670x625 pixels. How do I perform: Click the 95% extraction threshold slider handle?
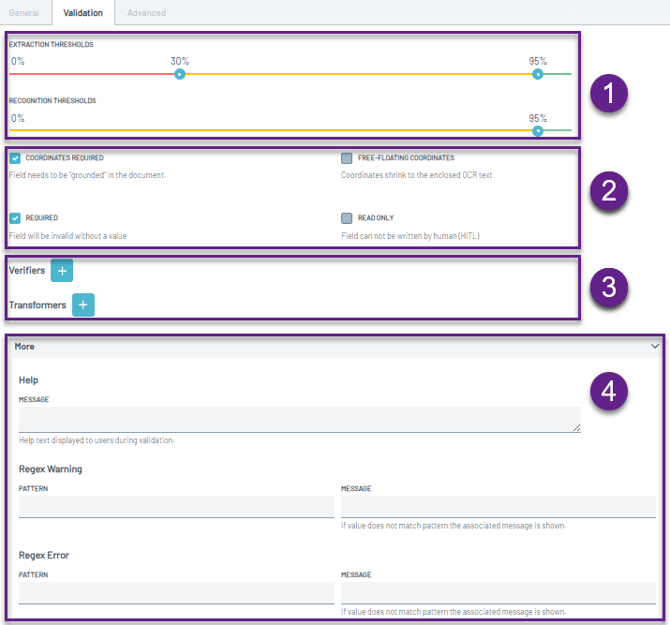(x=538, y=74)
